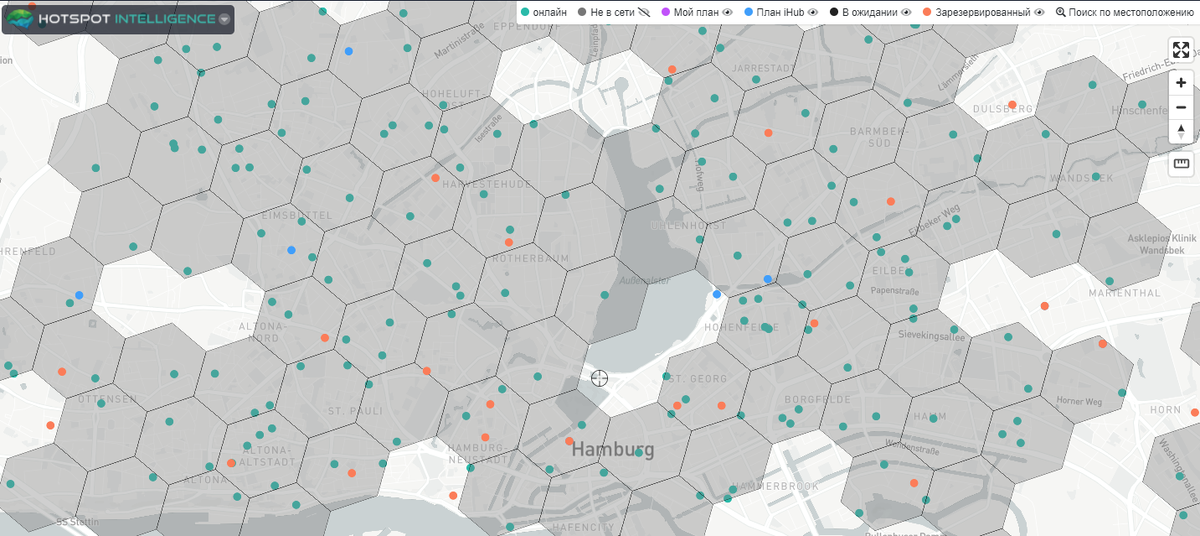The height and width of the screenshot is (536, 1200).
Task: Click the purple 'Мой план' legend dot
Action: (665, 12)
